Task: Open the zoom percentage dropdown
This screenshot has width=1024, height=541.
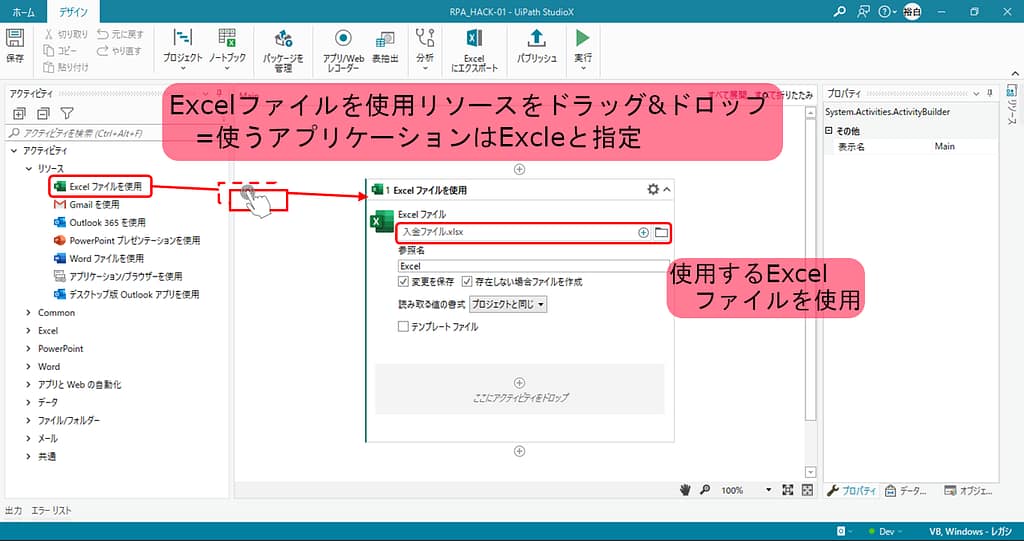Action: [768, 490]
